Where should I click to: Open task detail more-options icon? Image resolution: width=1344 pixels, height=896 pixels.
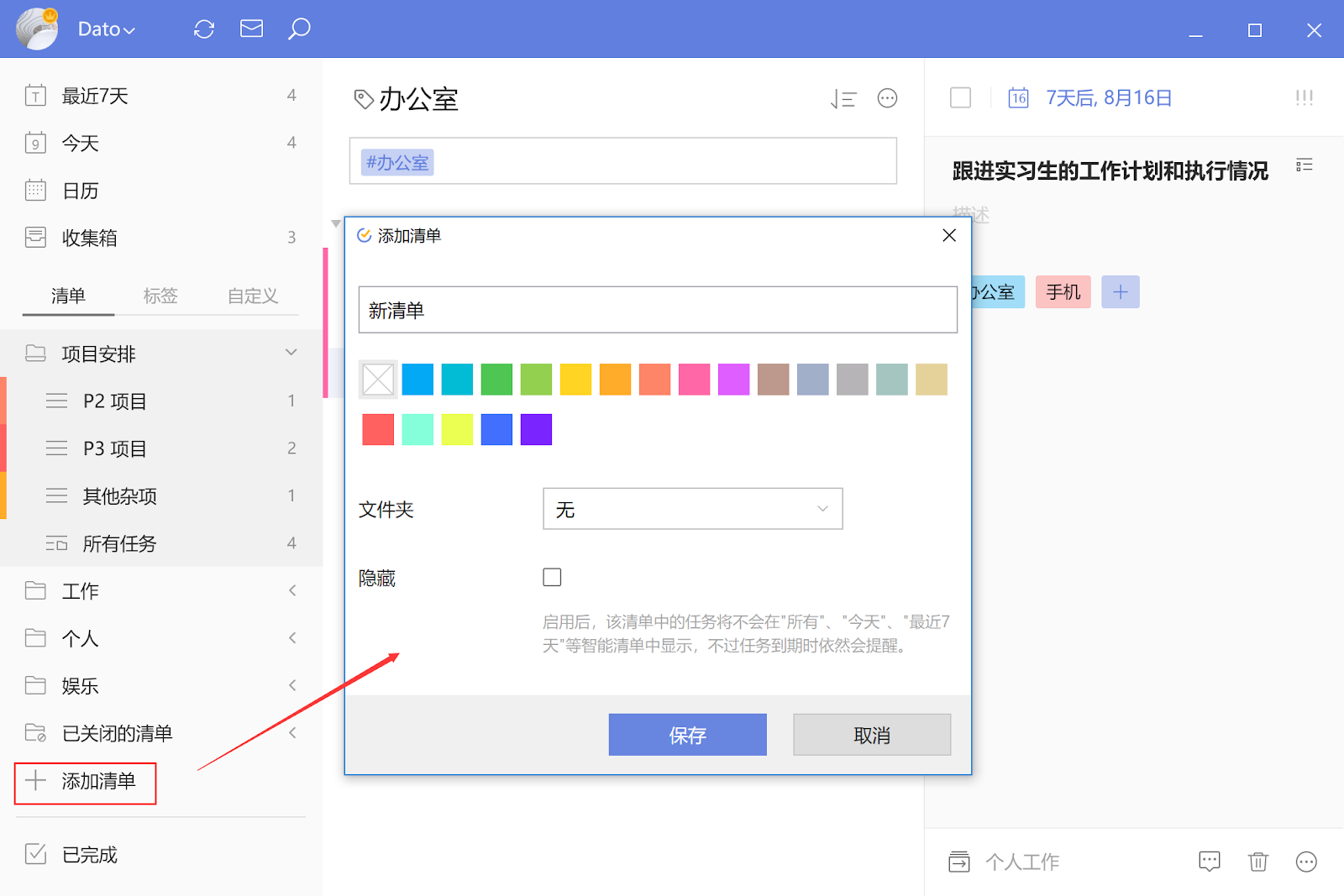click(1306, 862)
